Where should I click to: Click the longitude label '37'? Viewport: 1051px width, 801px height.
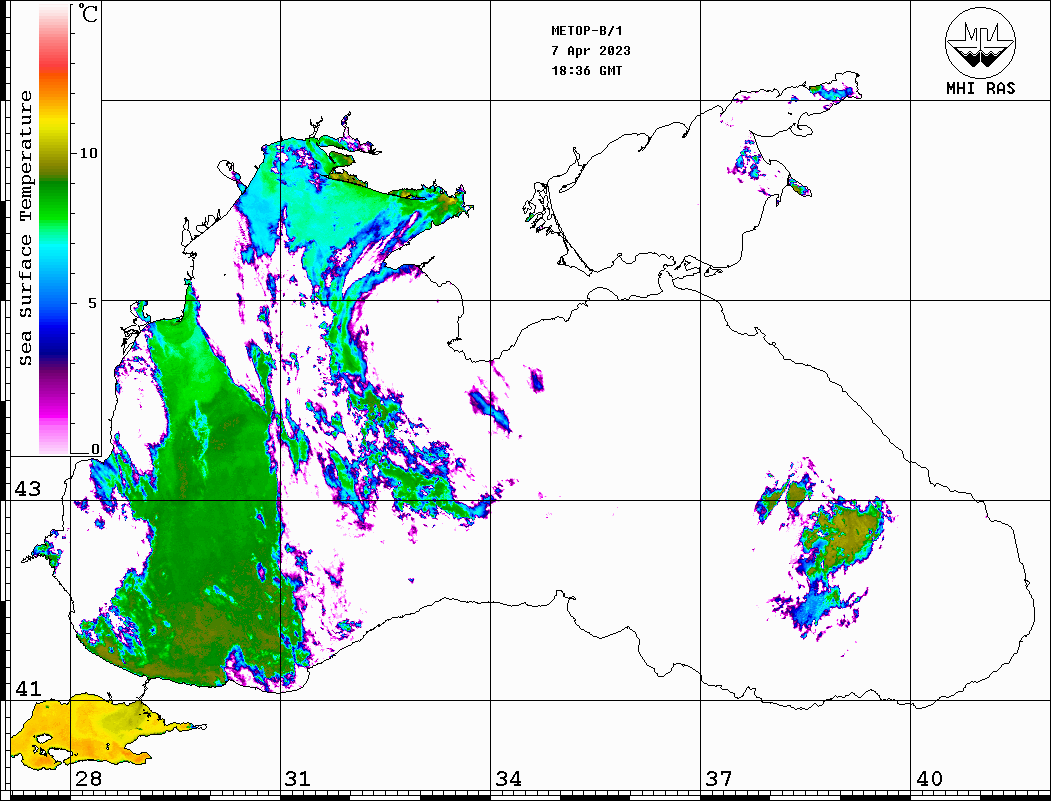pos(719,778)
